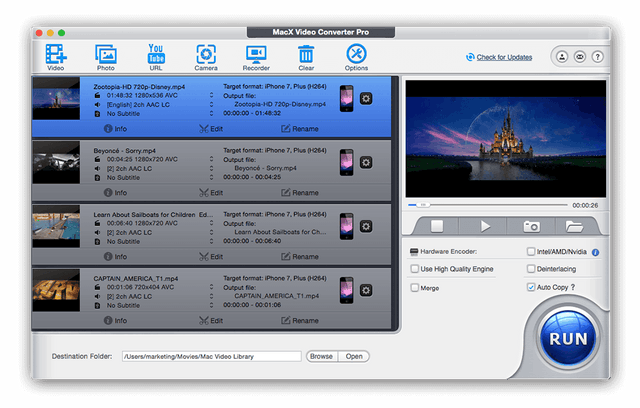This screenshot has width=640, height=408.
Task: Open the Options toolbar item
Action: (356, 56)
